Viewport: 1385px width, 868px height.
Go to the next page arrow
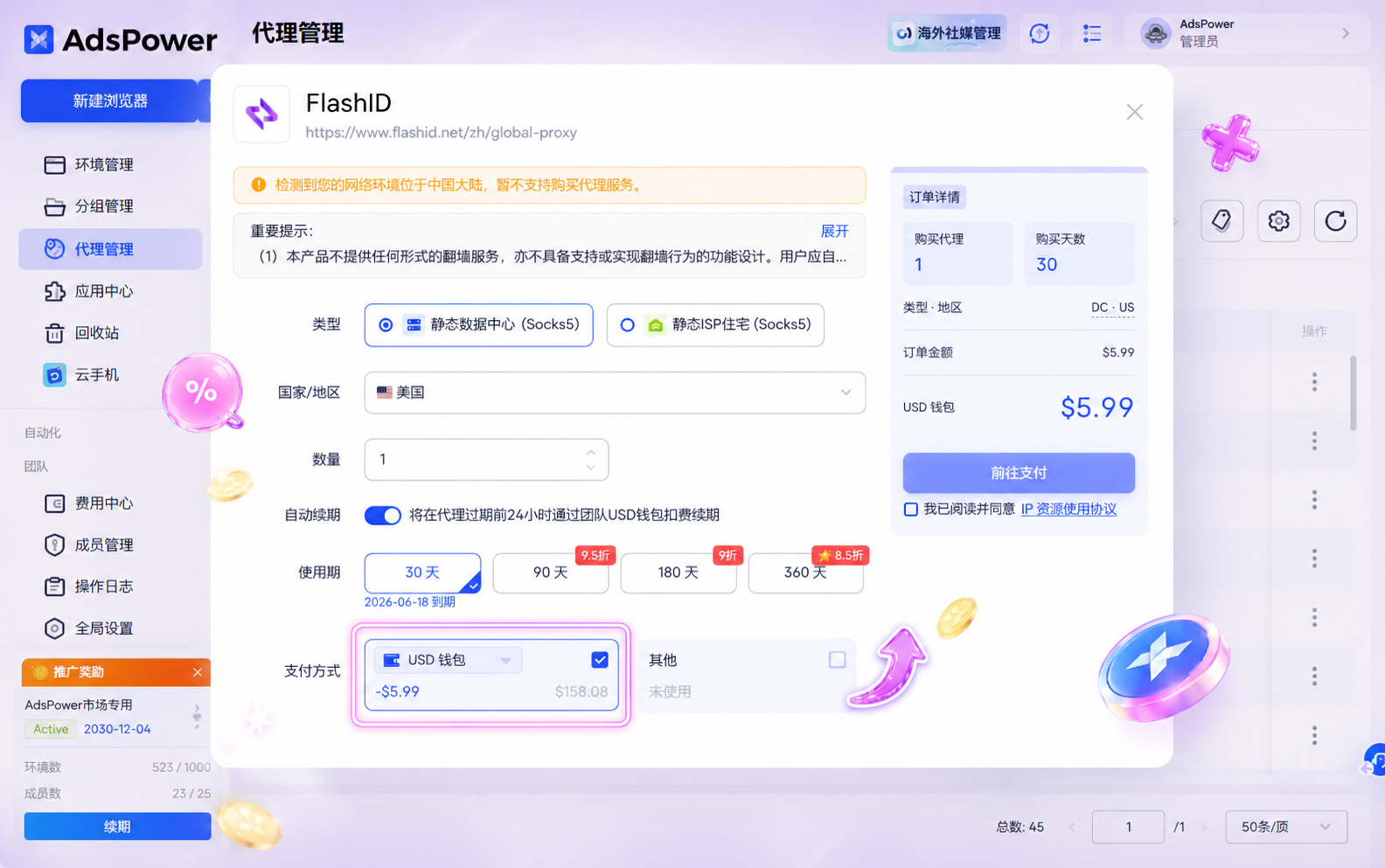click(1204, 827)
